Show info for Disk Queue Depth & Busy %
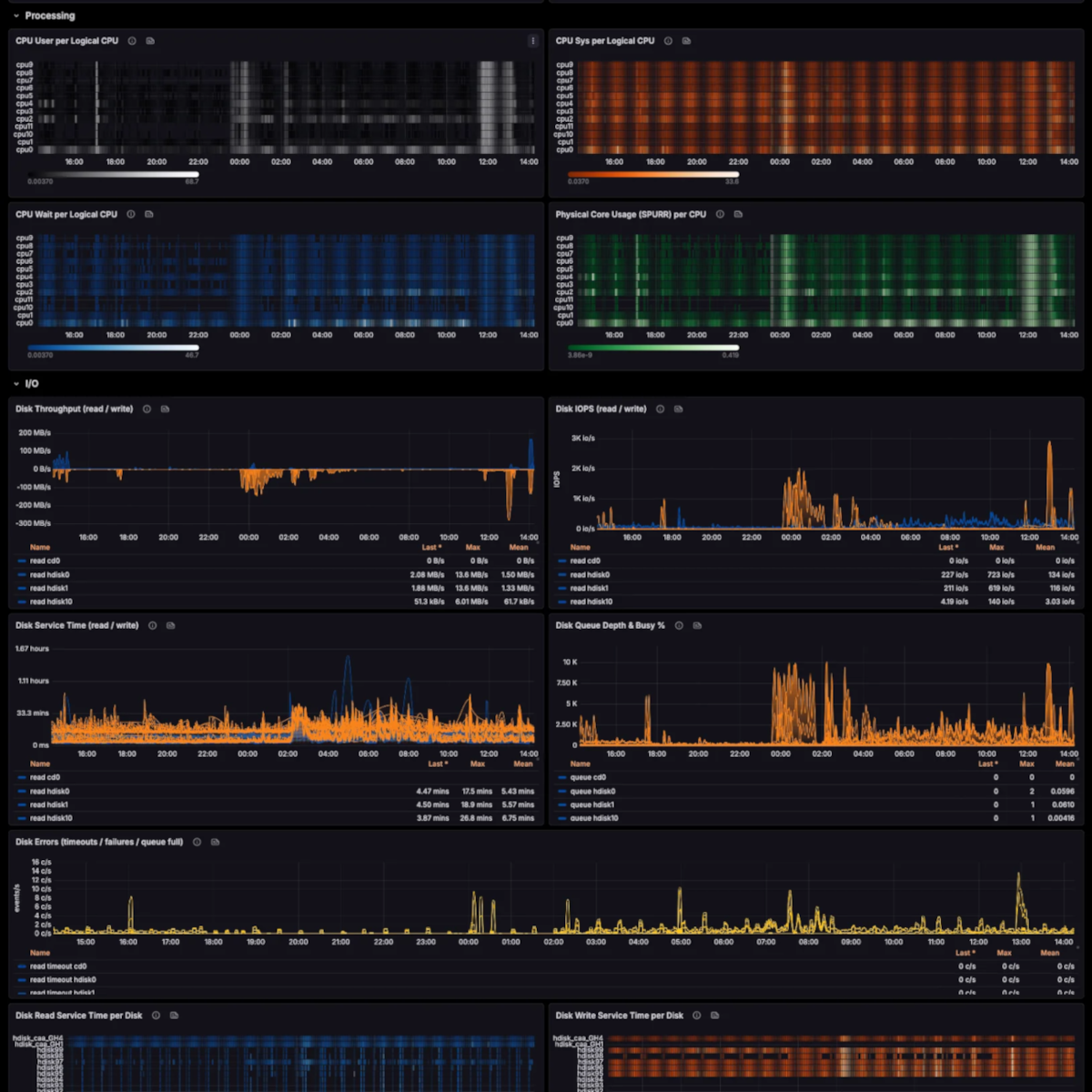The image size is (1092, 1092). pos(679,626)
